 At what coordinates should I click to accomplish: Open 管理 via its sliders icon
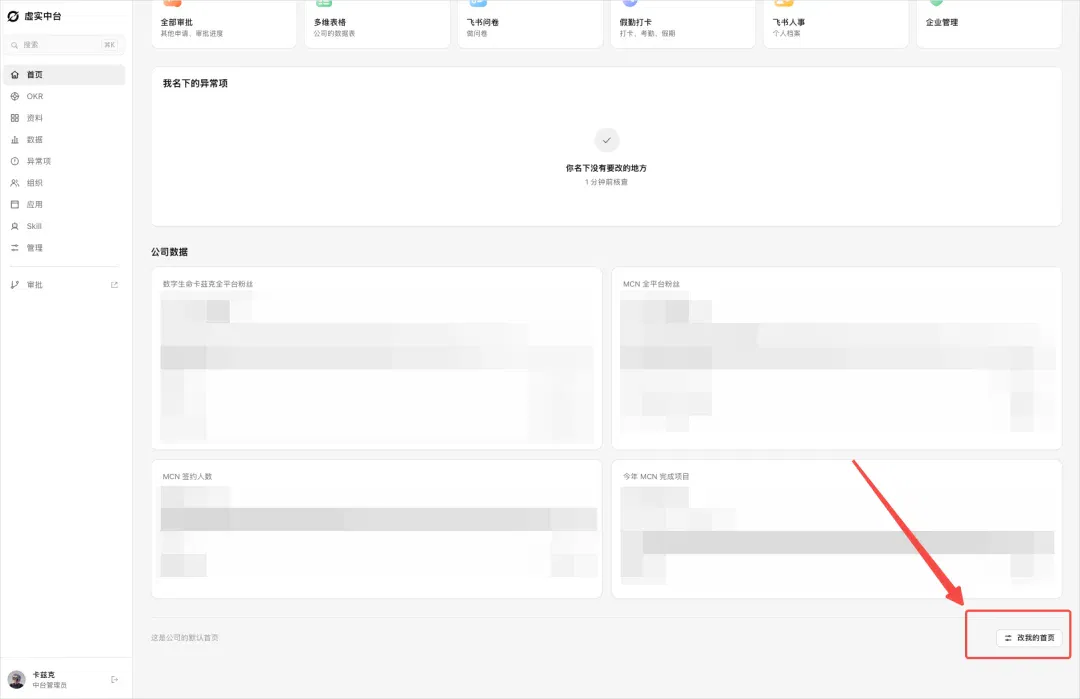pyautogui.click(x=14, y=248)
